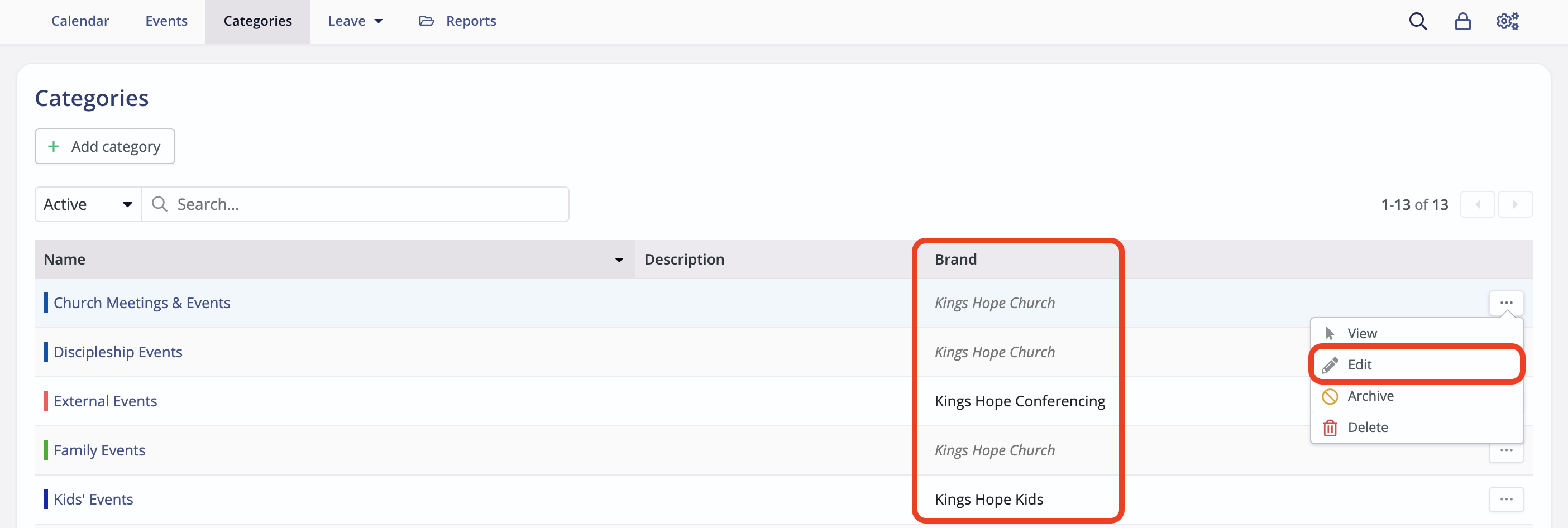
Task: Open the Active status filter dropdown
Action: tap(87, 204)
